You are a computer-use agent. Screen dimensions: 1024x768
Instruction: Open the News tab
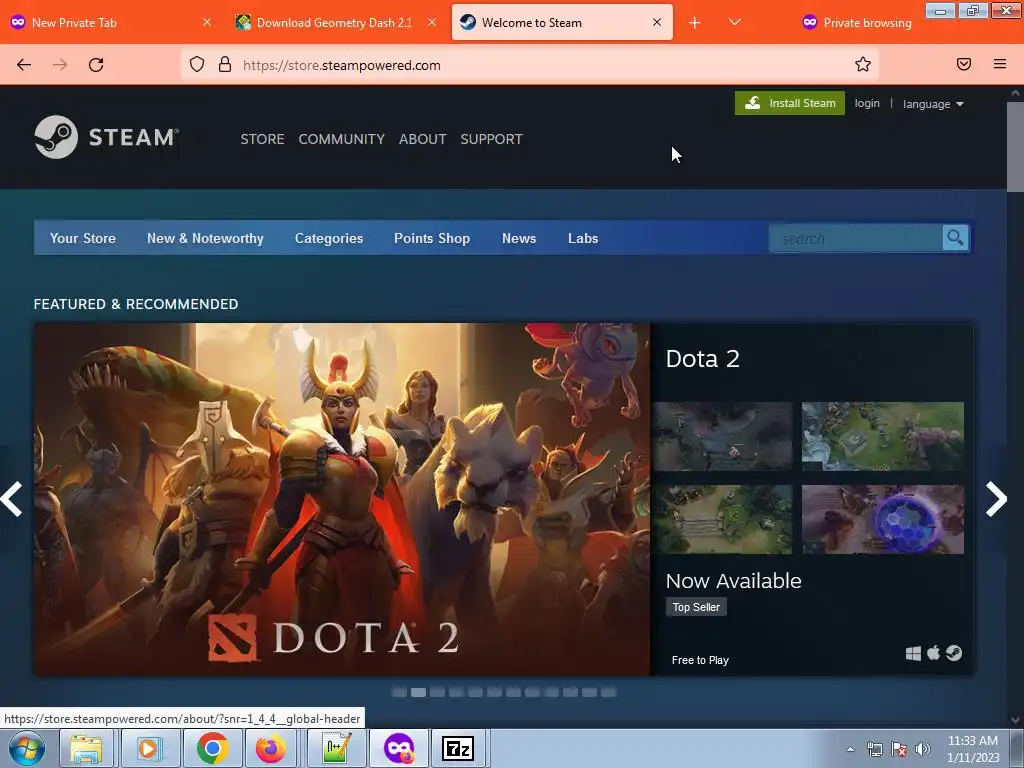point(519,238)
